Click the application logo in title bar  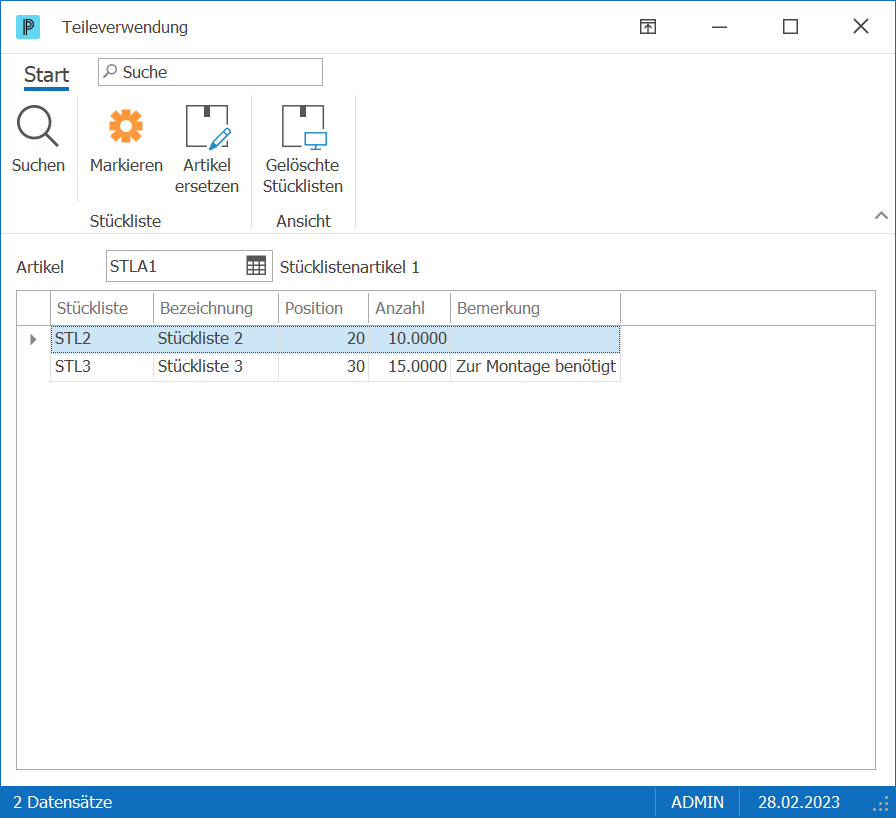28,27
